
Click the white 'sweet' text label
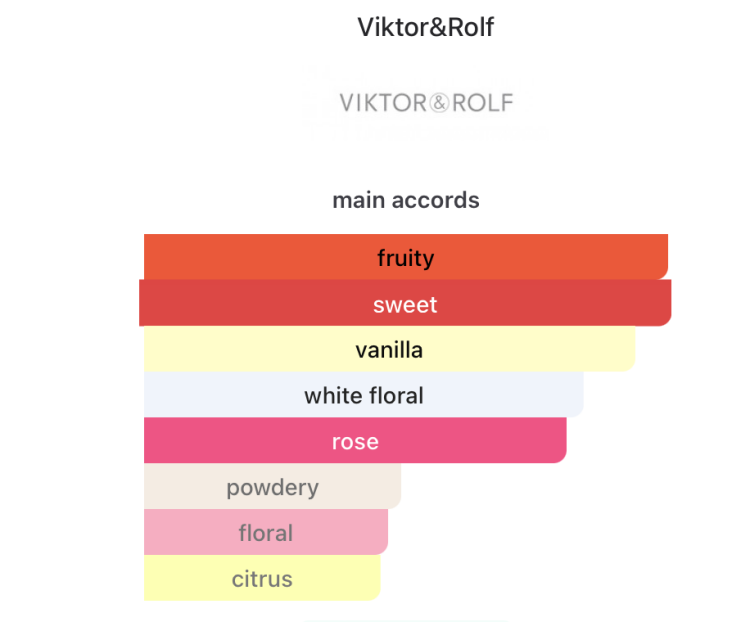click(405, 304)
